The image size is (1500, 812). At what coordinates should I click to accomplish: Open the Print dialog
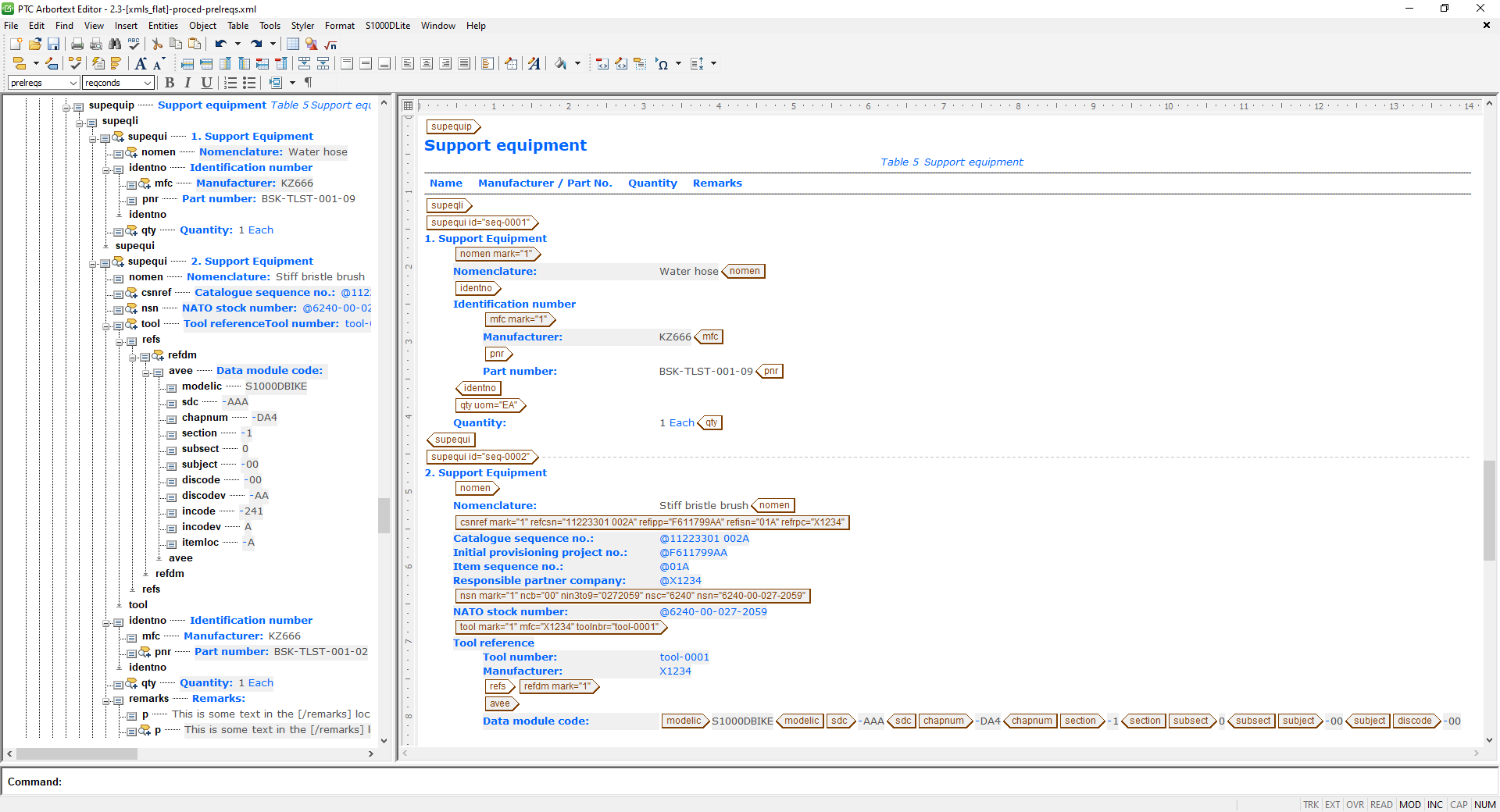(77, 45)
